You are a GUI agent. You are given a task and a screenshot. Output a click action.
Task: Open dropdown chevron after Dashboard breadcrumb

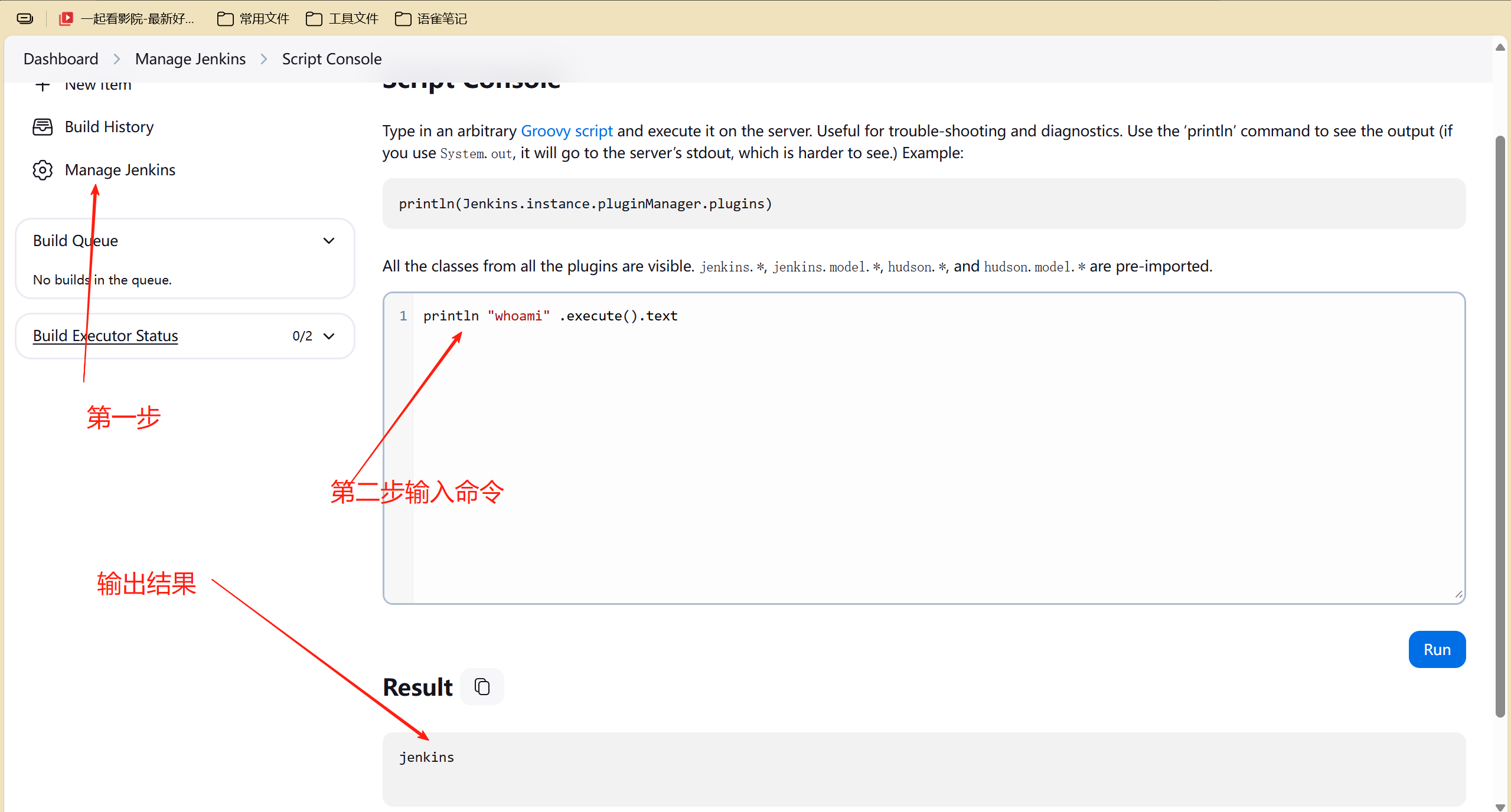coord(117,59)
